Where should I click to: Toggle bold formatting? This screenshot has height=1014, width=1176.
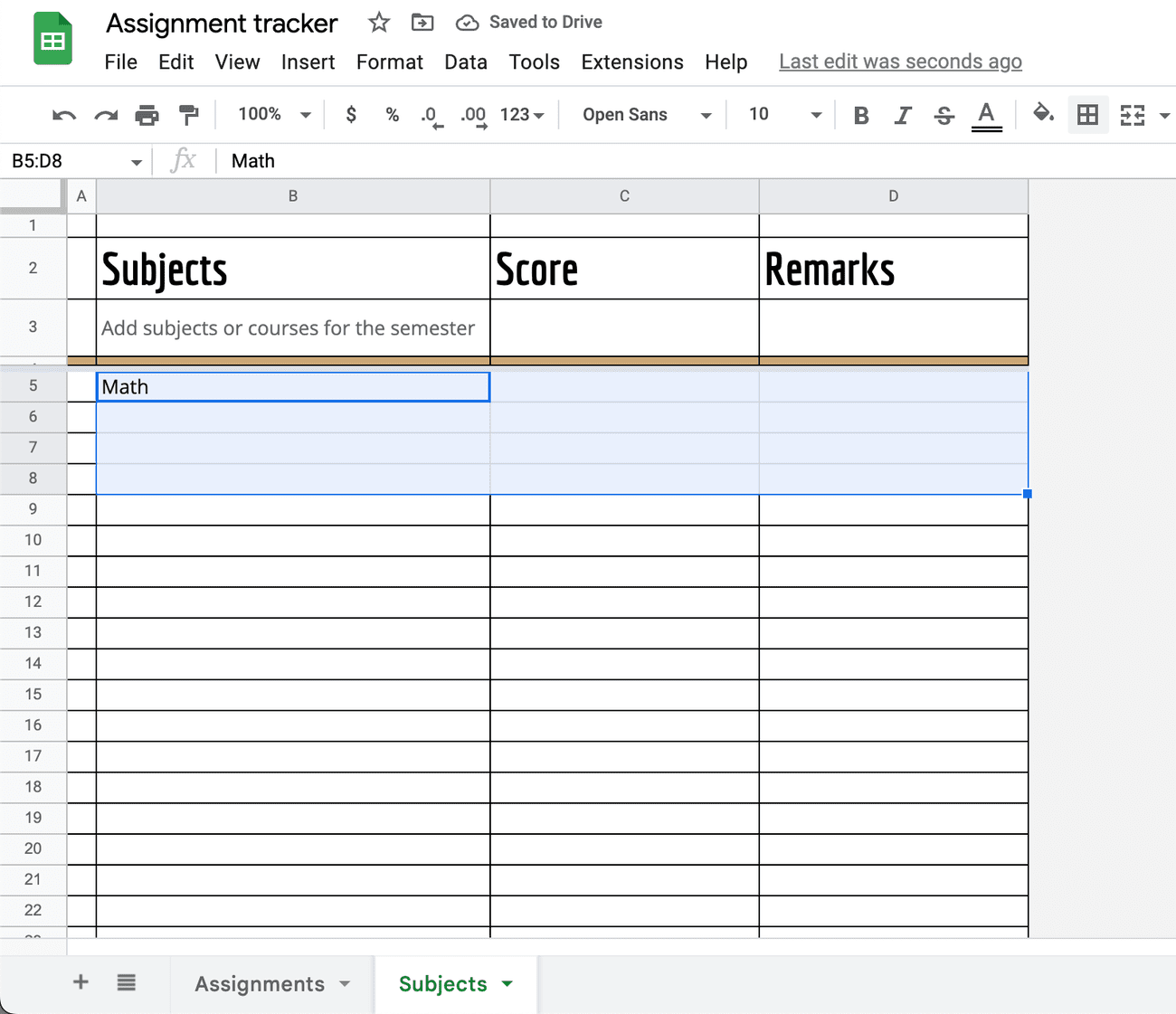[861, 115]
